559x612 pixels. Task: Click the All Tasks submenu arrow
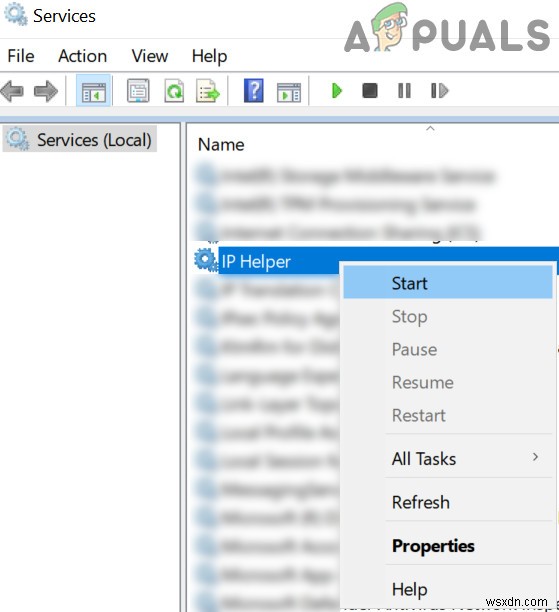[536, 457]
